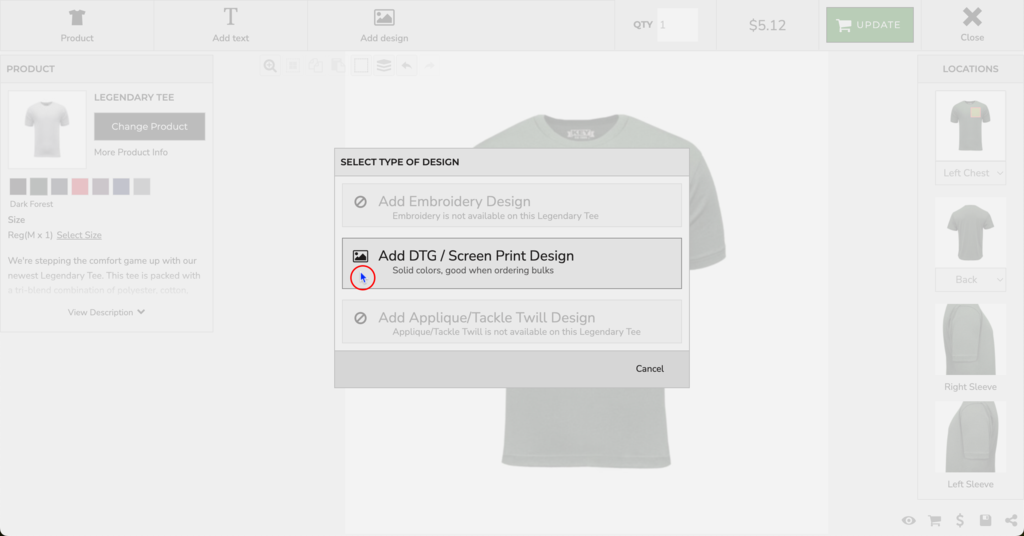
Task: Click the floppy disk save icon
Action: point(986,521)
